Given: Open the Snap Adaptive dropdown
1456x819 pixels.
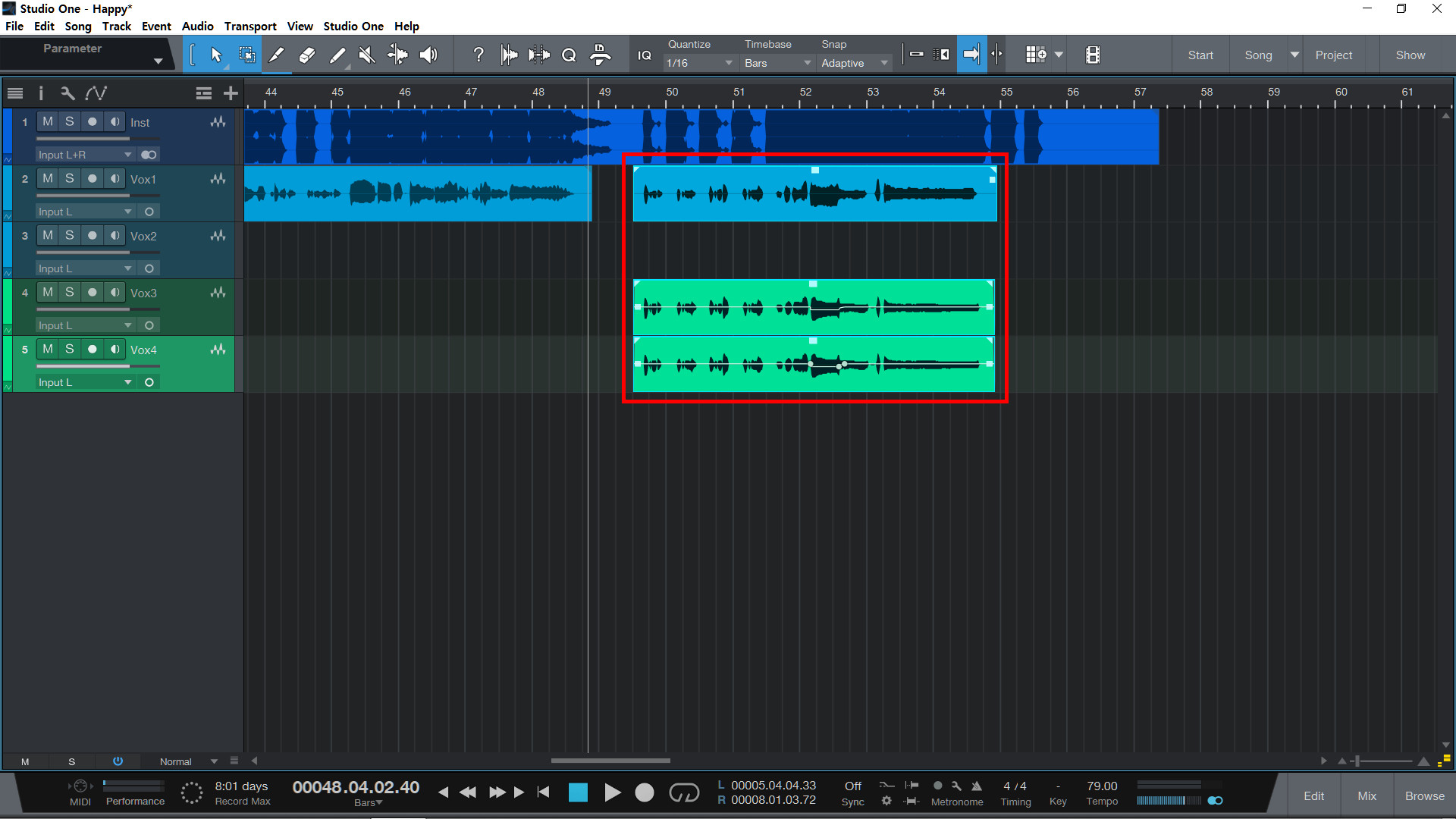Looking at the screenshot, I should click(854, 63).
